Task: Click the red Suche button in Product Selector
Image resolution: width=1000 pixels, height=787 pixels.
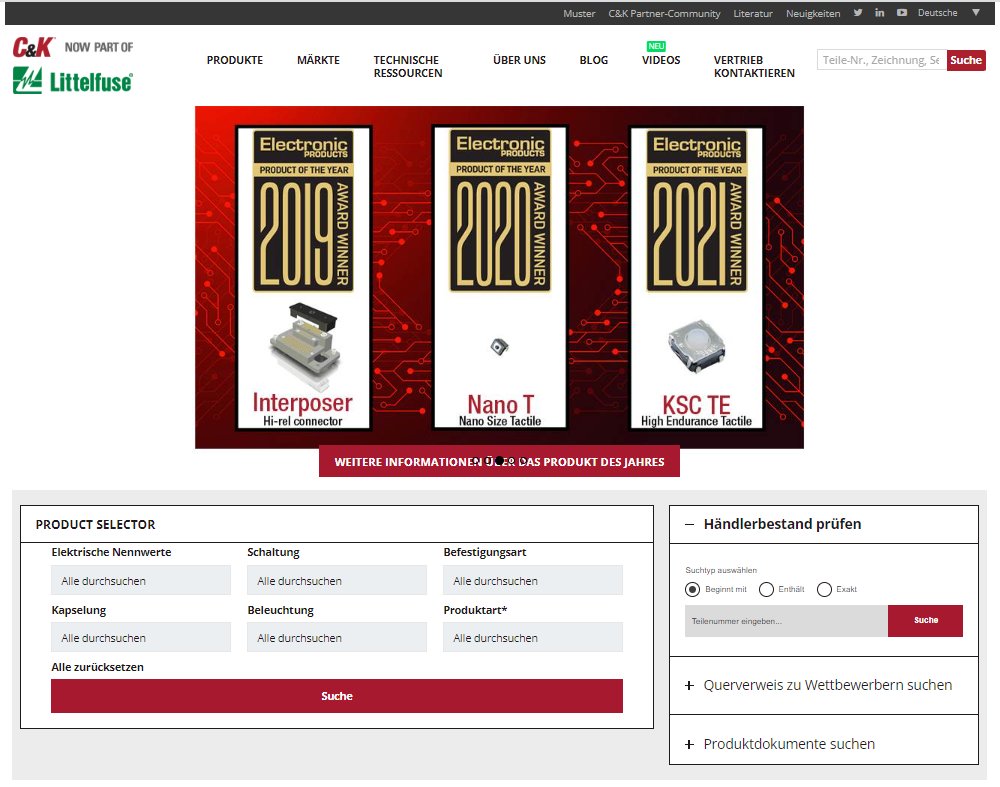Action: [x=336, y=696]
